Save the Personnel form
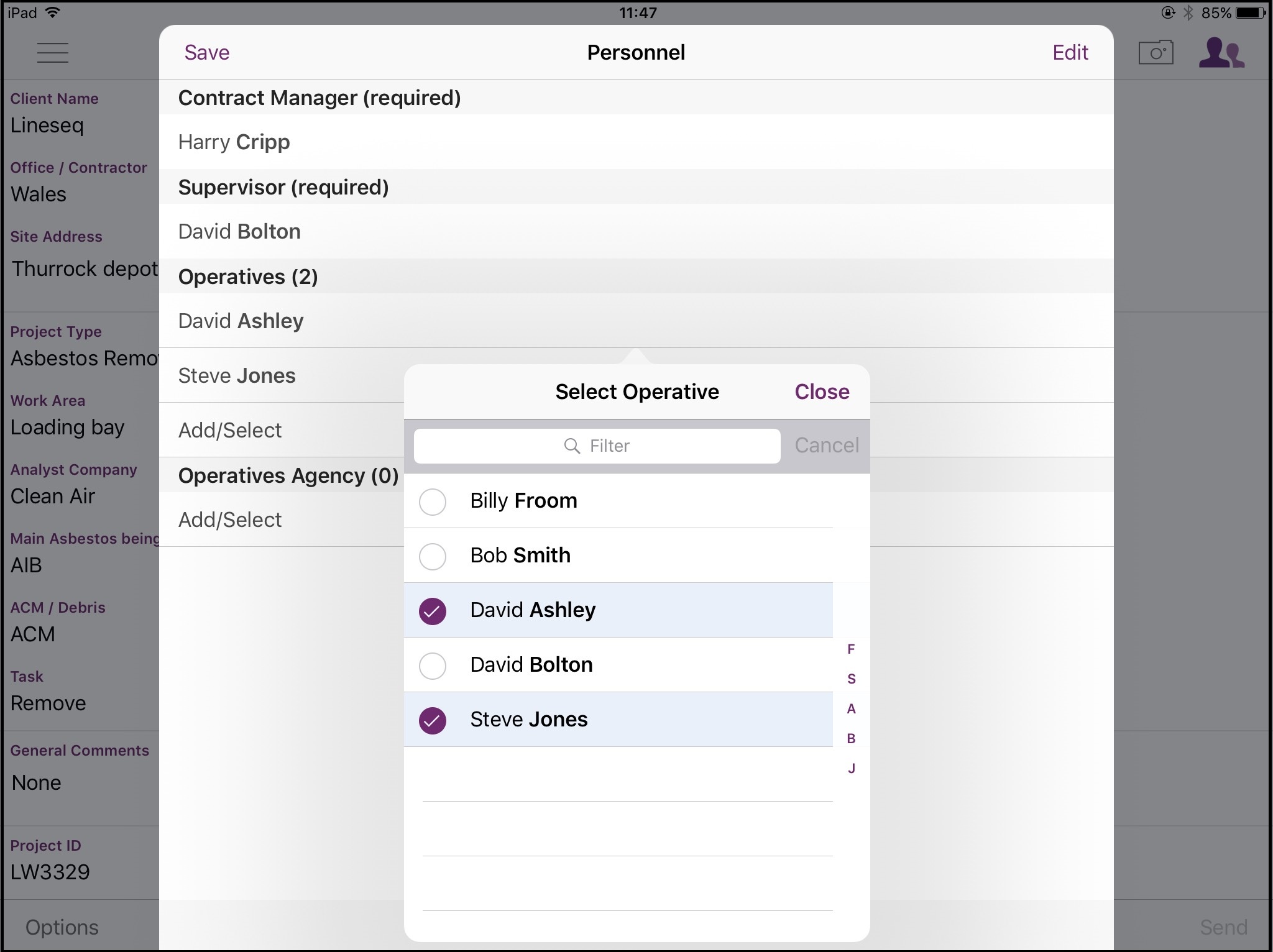Viewport: 1273px width, 952px height. tap(207, 53)
